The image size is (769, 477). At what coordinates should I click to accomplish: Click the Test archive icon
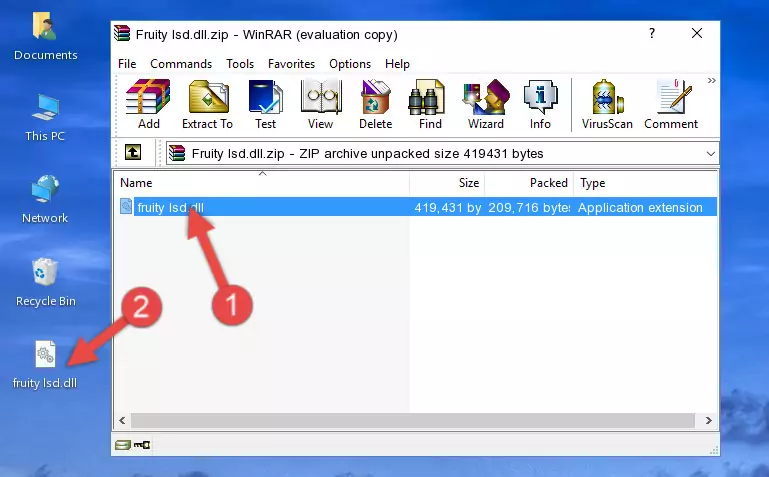tap(265, 104)
